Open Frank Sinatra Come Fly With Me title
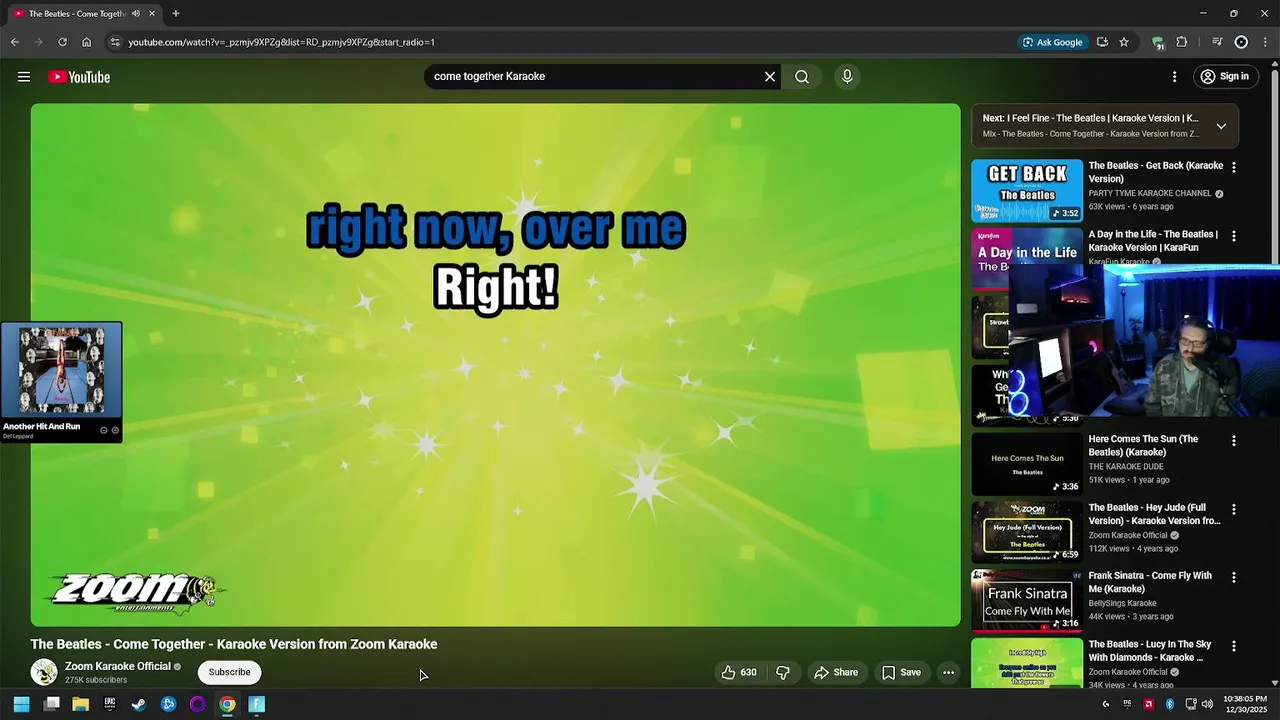Screen dimensions: 1280x720 pos(1150,582)
